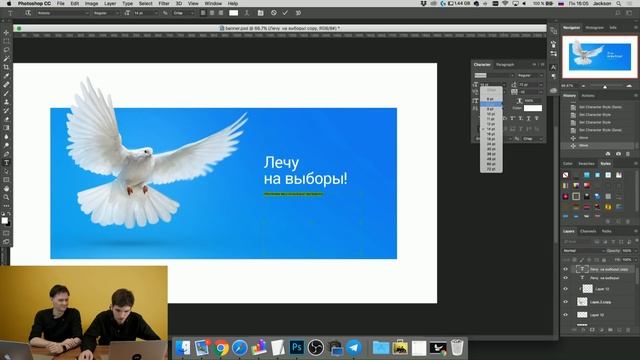Toggle underline style in Character panel
Image resolution: width=640 pixels, height=360 pixels.
point(529,118)
